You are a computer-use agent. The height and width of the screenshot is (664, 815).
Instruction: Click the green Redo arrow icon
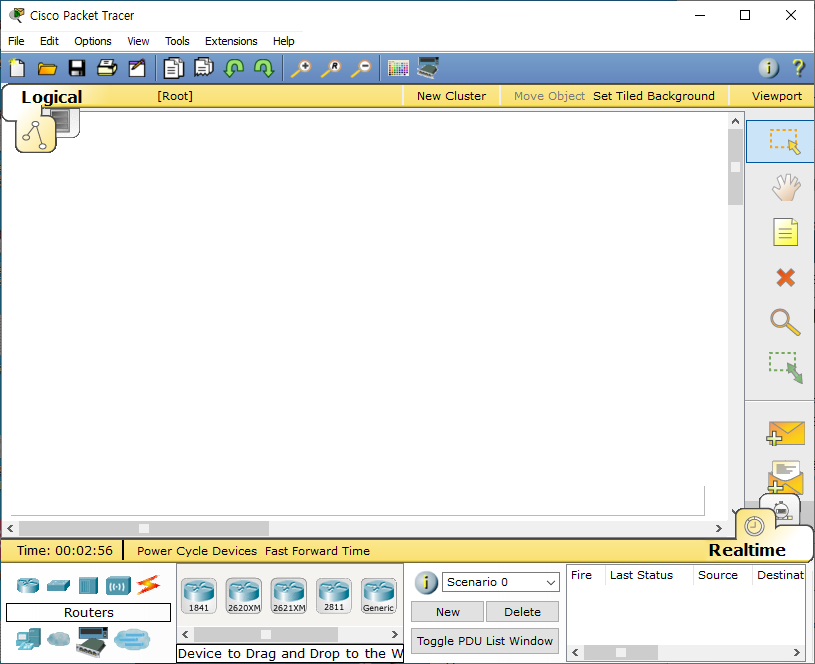coord(264,68)
